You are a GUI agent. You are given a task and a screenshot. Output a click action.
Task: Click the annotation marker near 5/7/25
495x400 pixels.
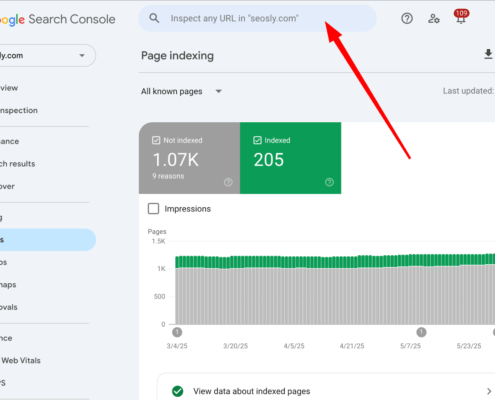421,332
